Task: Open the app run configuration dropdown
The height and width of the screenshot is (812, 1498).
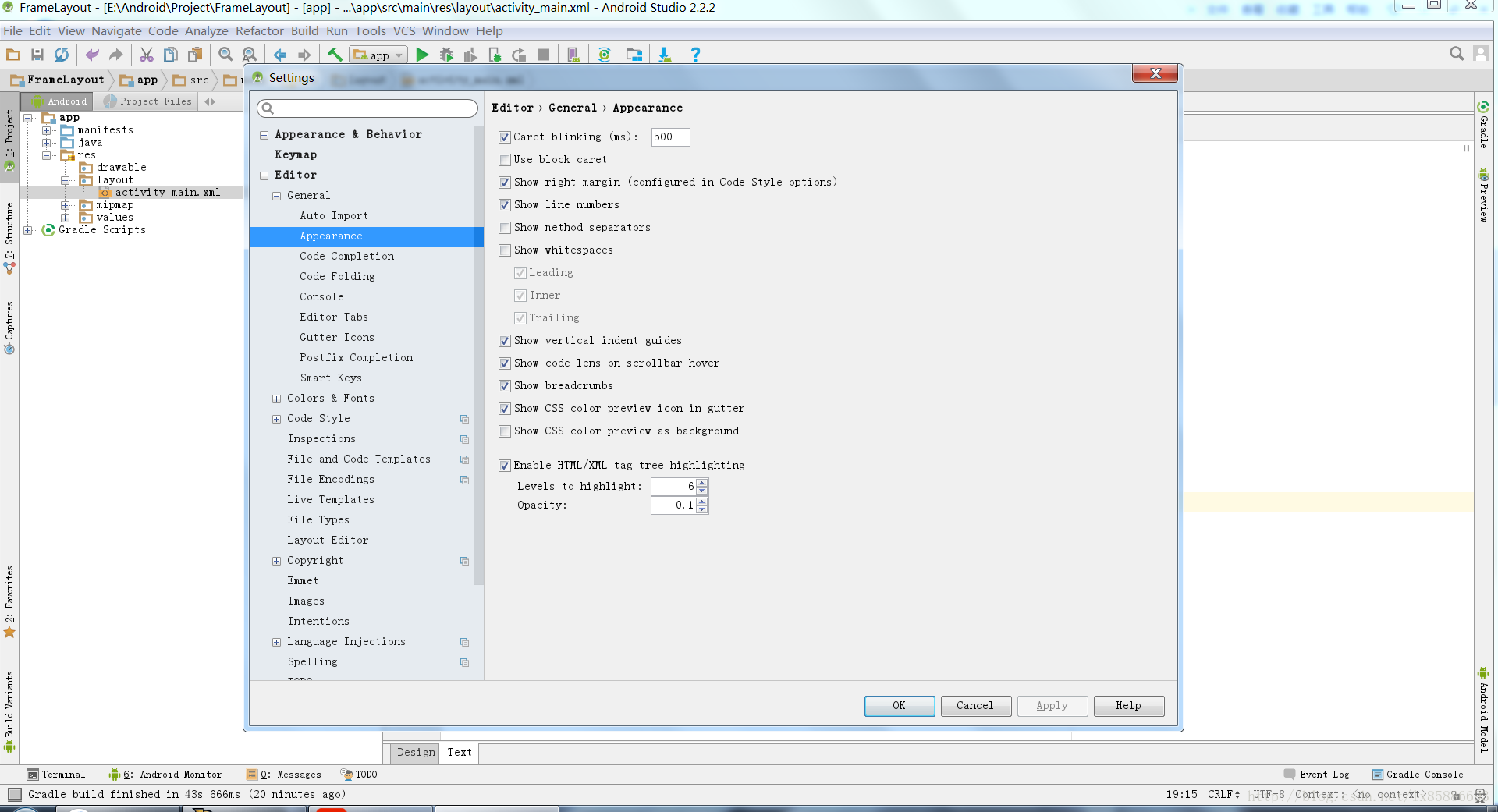Action: click(379, 55)
